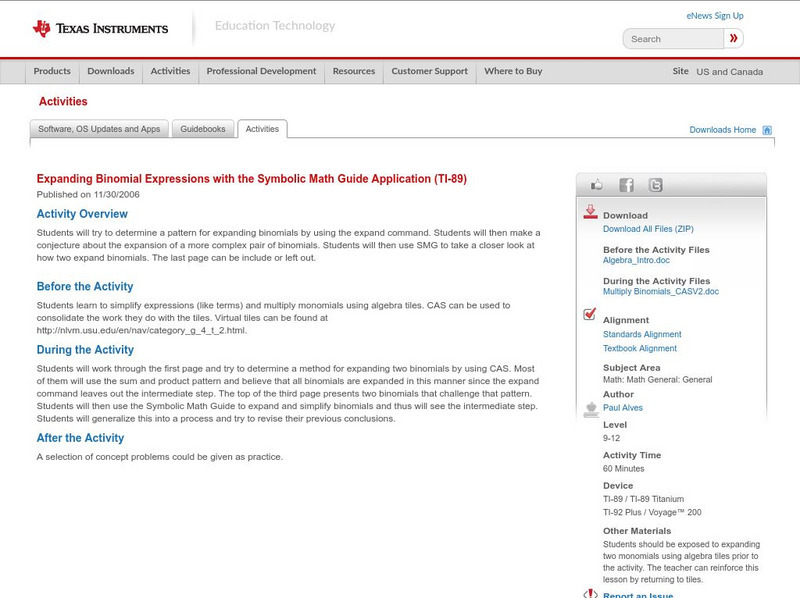Click the TI-89 / TI-89 Titanium device text
800x598 pixels.
point(643,499)
